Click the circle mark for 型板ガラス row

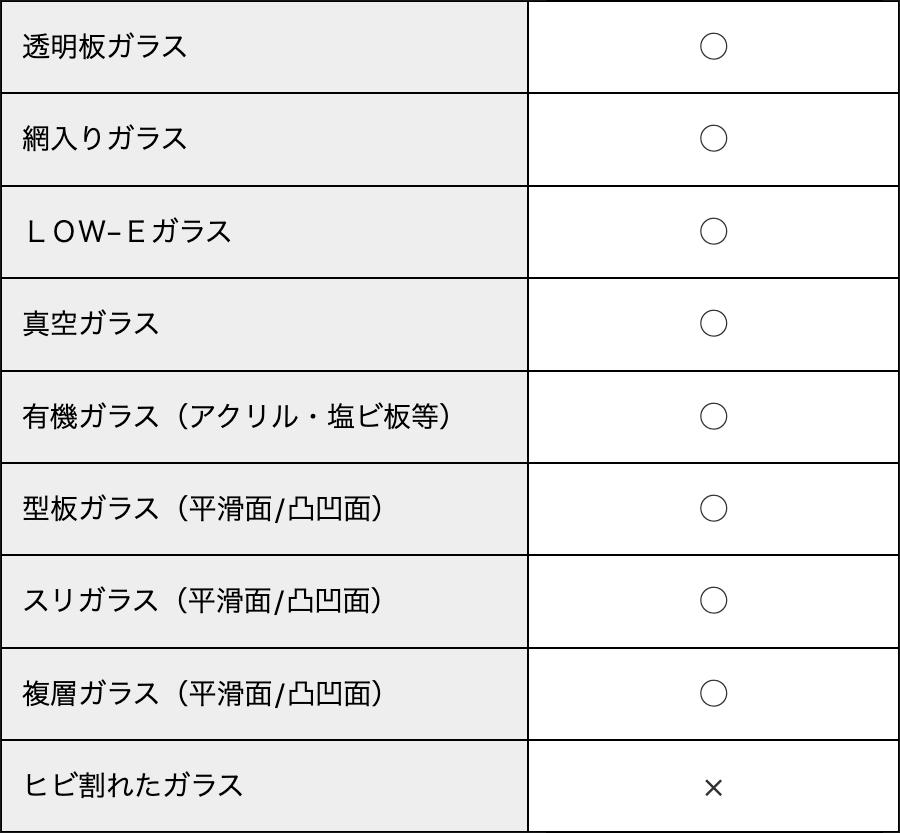pos(713,509)
